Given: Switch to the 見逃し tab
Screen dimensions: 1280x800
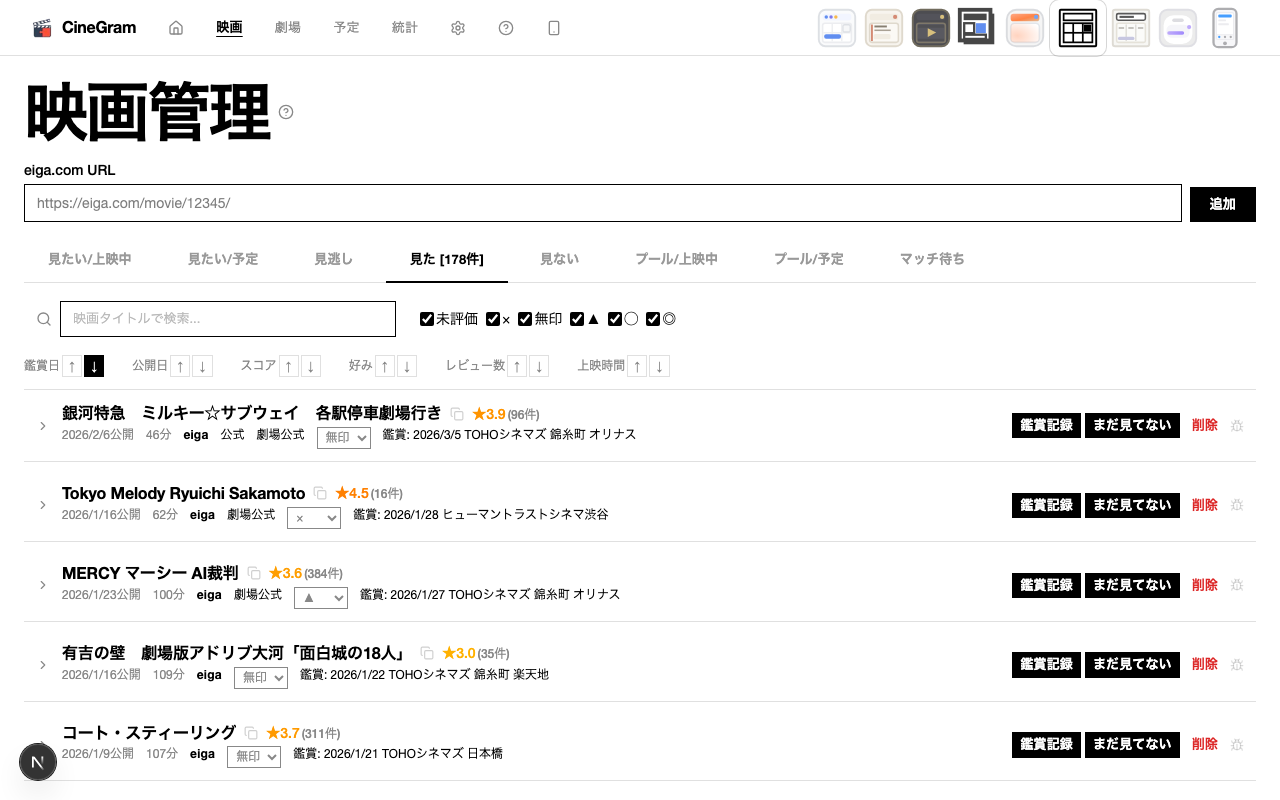Looking at the screenshot, I should coord(333,259).
